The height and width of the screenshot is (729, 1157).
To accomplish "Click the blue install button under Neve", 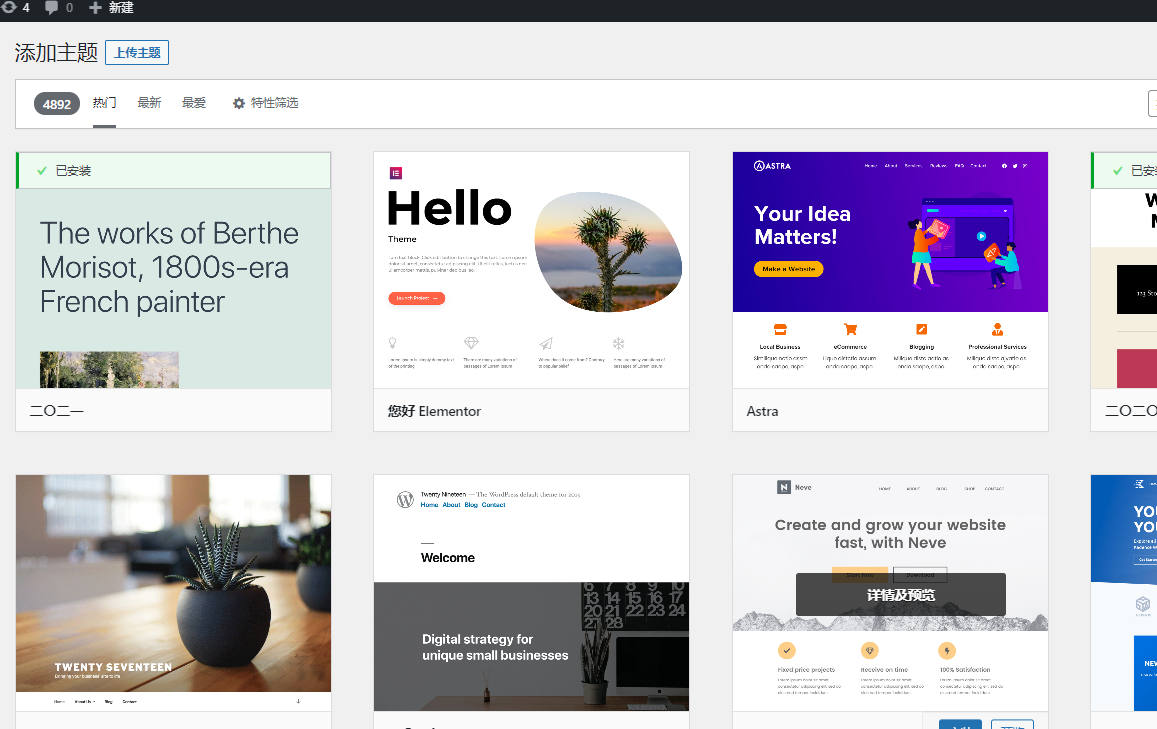I will [x=960, y=724].
